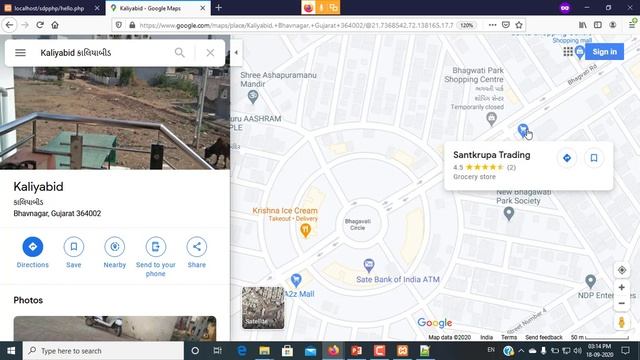Collapse the side panel arrow
This screenshot has width=640, height=360.
(x=236, y=52)
